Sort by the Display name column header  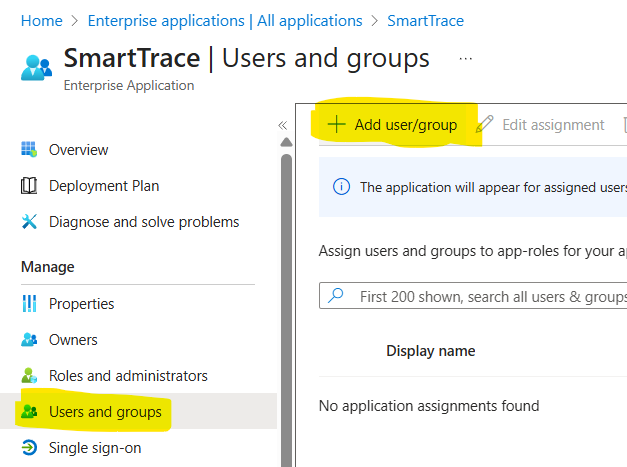pos(430,351)
